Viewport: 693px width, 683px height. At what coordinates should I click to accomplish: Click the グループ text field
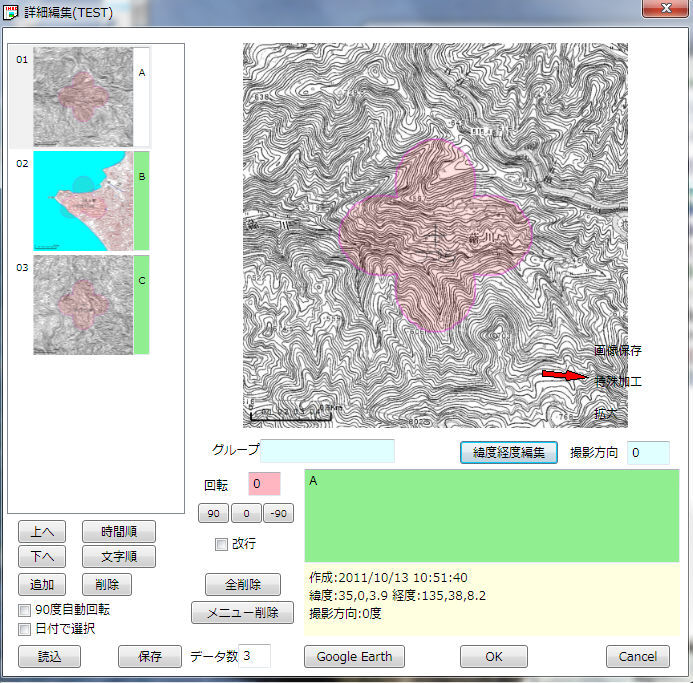tap(329, 451)
